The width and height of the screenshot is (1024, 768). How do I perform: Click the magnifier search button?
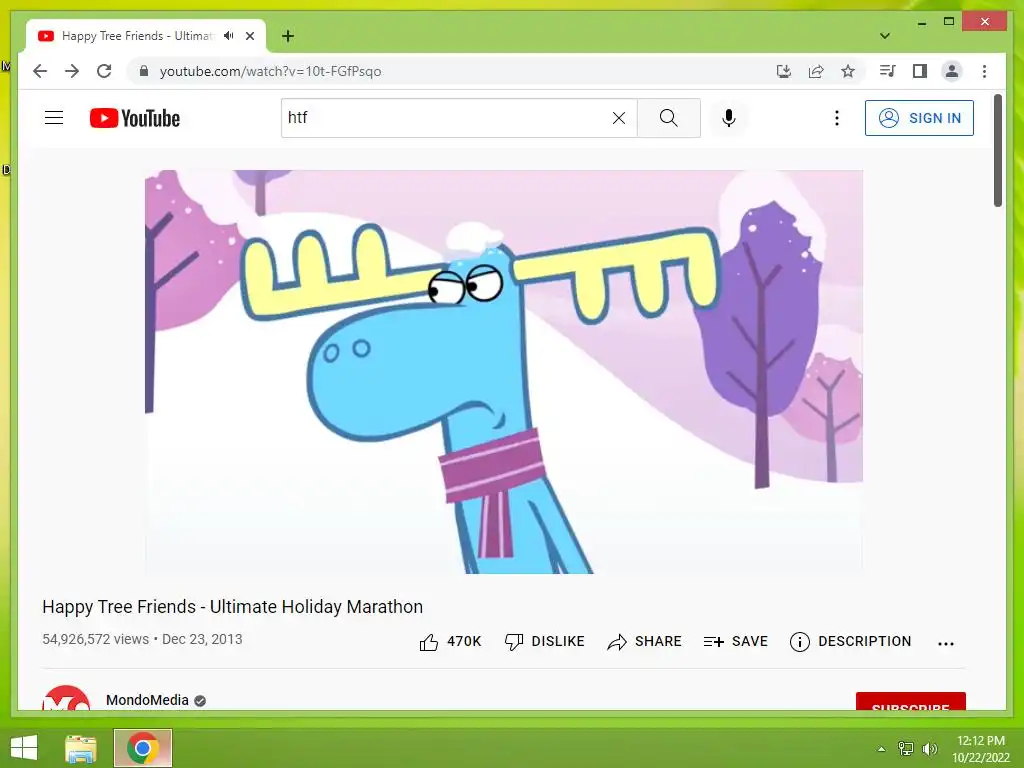pos(668,118)
